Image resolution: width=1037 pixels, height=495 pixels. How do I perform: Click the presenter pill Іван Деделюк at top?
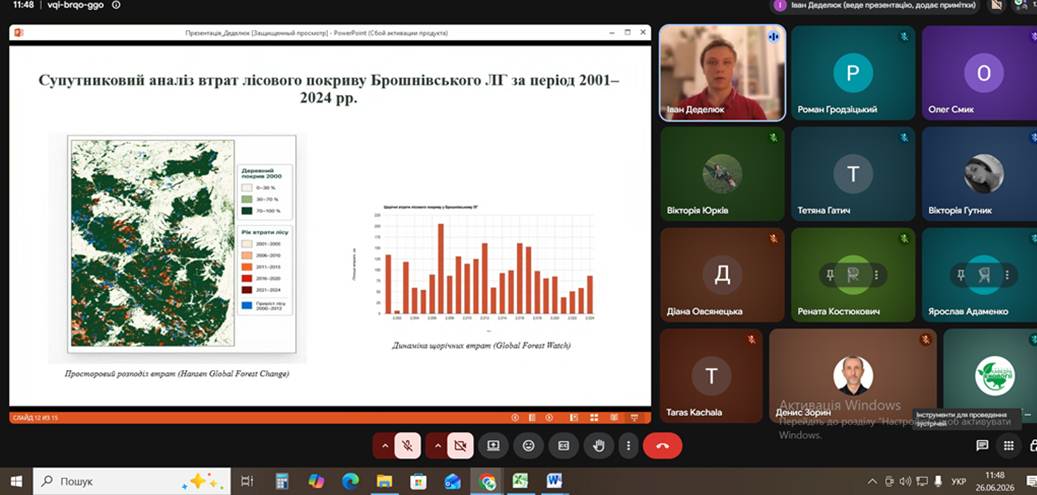(875, 5)
